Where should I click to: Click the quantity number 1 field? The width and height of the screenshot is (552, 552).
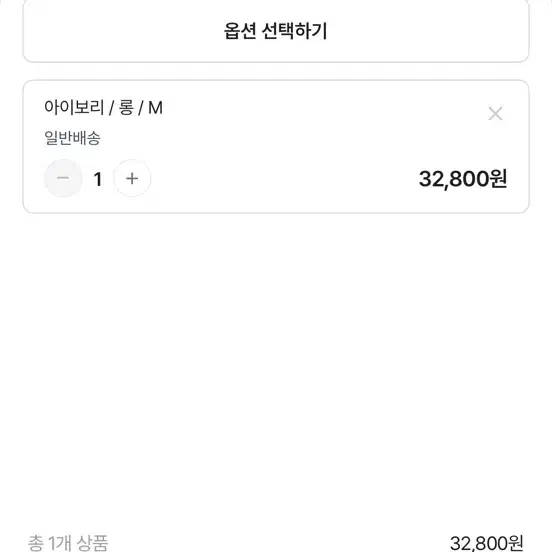tap(98, 179)
